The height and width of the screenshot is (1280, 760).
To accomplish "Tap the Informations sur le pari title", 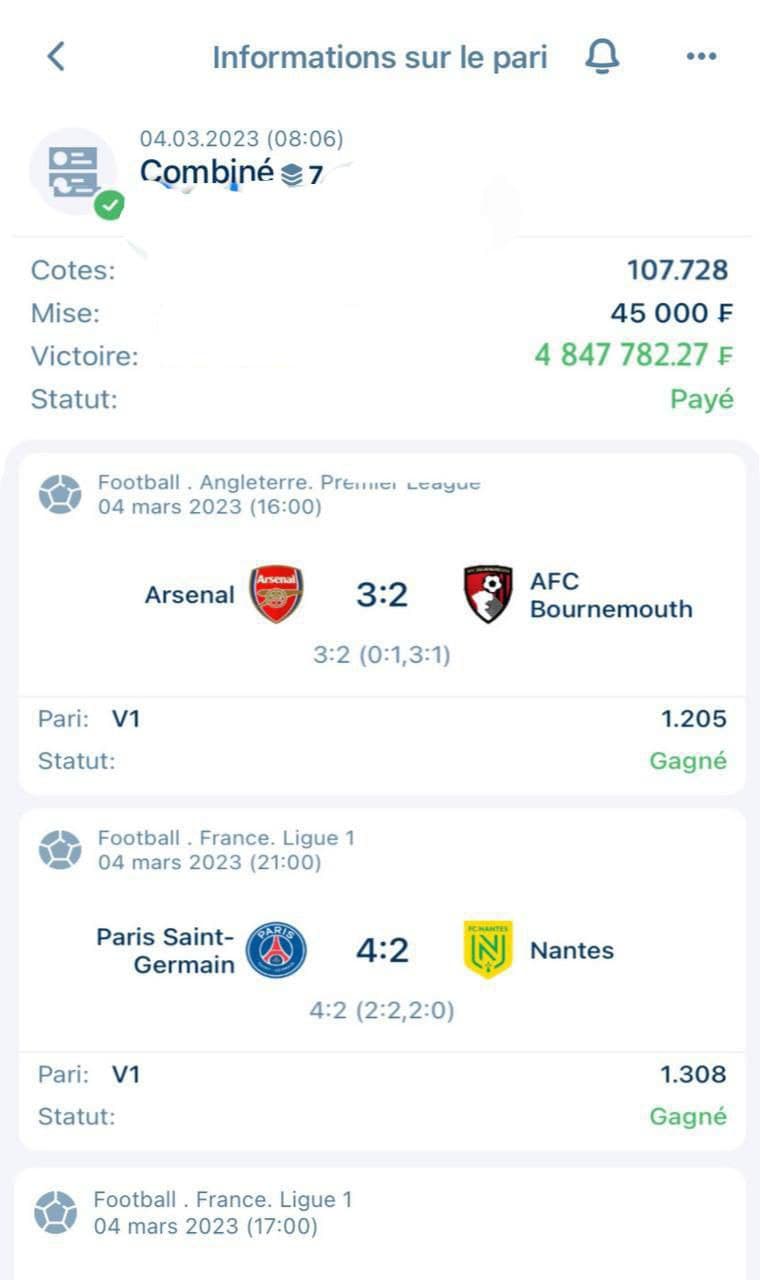I will [379, 58].
